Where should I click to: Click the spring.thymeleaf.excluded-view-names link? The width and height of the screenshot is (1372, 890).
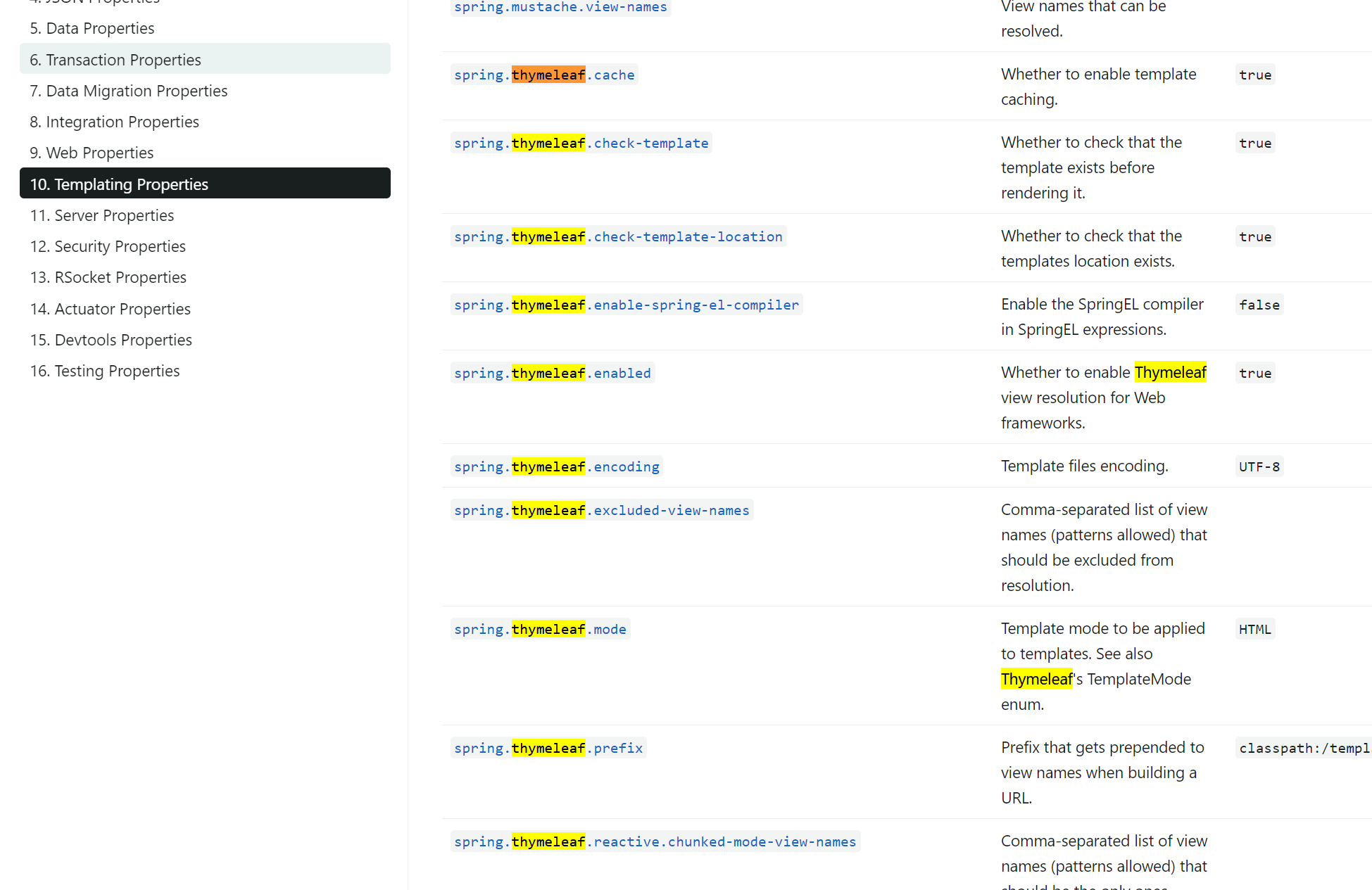pos(602,510)
